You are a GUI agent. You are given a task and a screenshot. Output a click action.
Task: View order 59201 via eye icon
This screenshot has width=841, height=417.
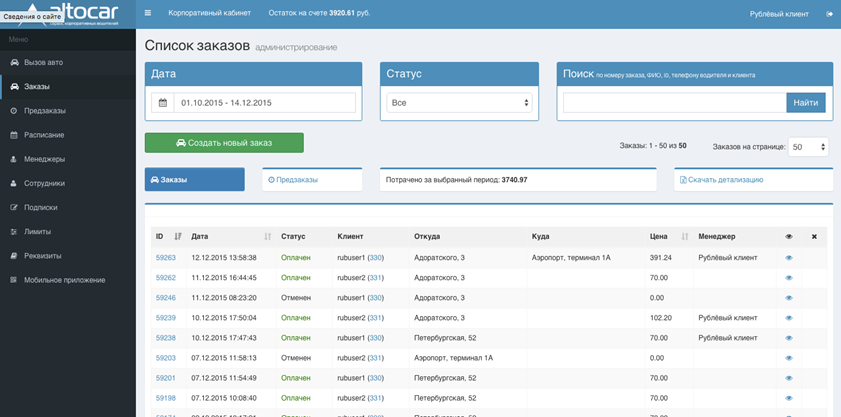(x=788, y=378)
